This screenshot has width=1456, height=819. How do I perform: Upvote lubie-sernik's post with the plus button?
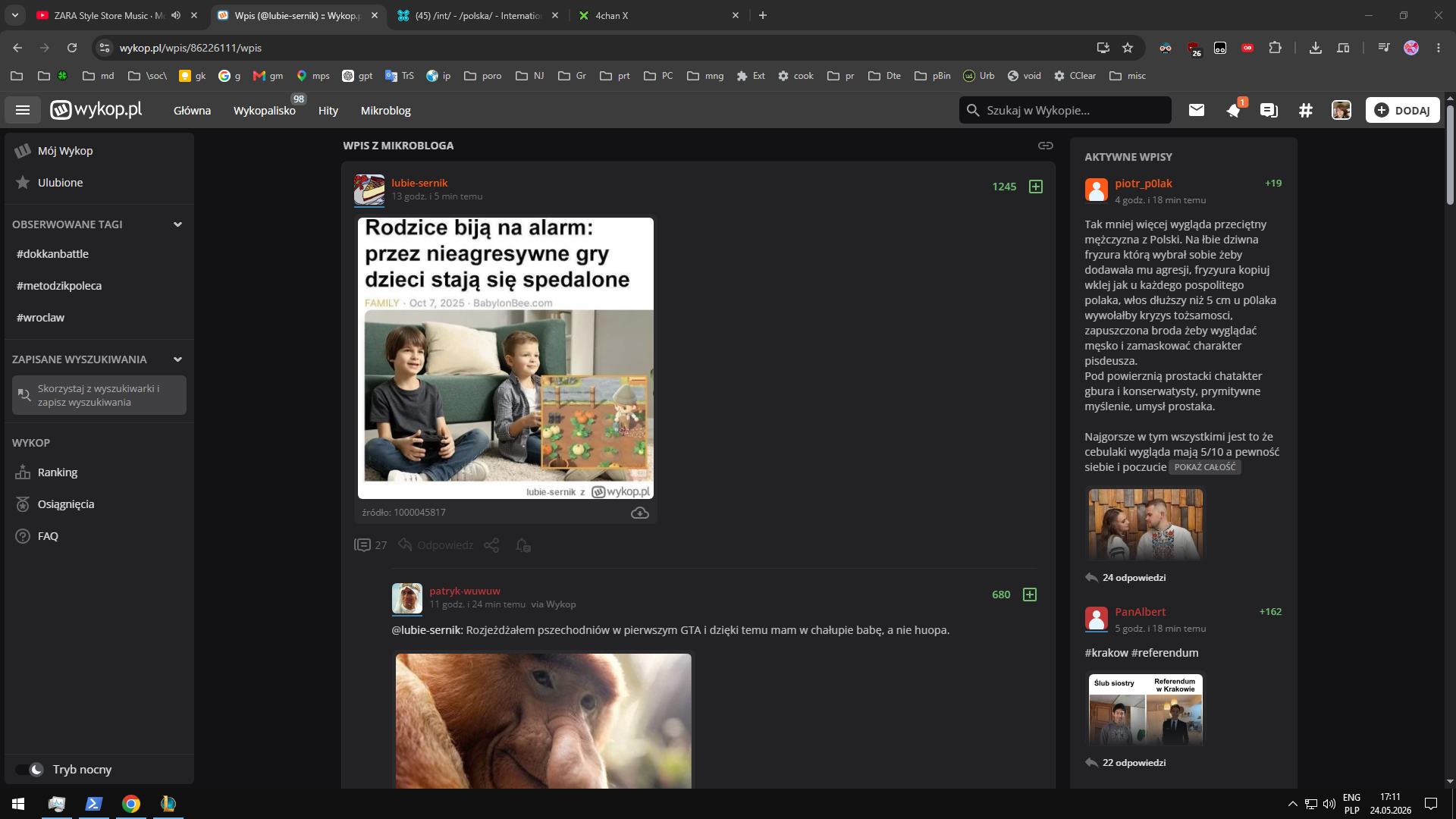1035,187
